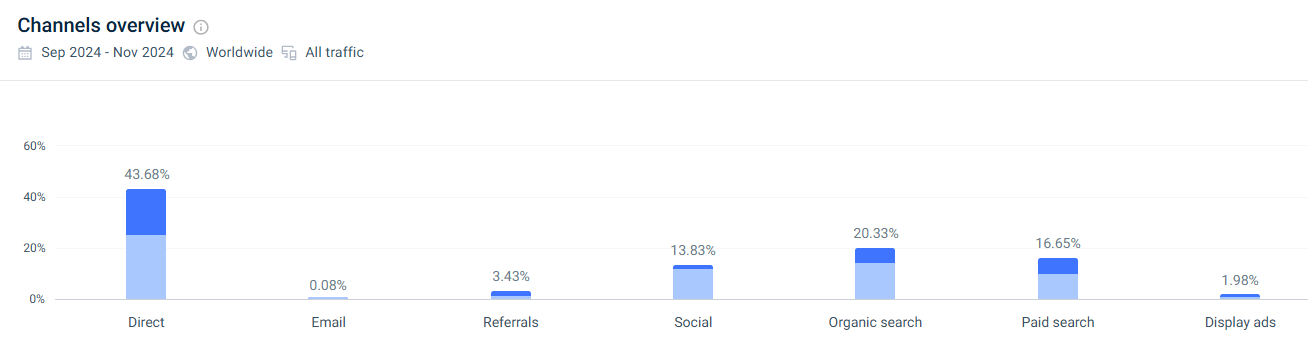Viewport: 1308px width, 364px height.
Task: Select the Direct axis label
Action: pos(146,323)
